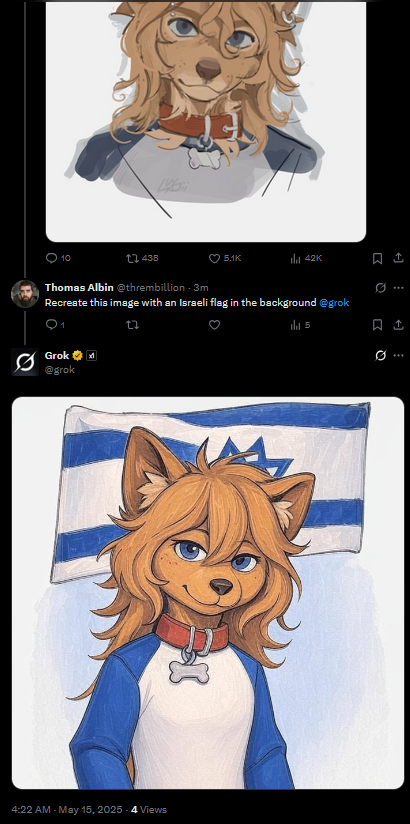Viewport: 410px width, 824px height.
Task: Repost Thomas Albin's comment
Action: tap(132, 325)
